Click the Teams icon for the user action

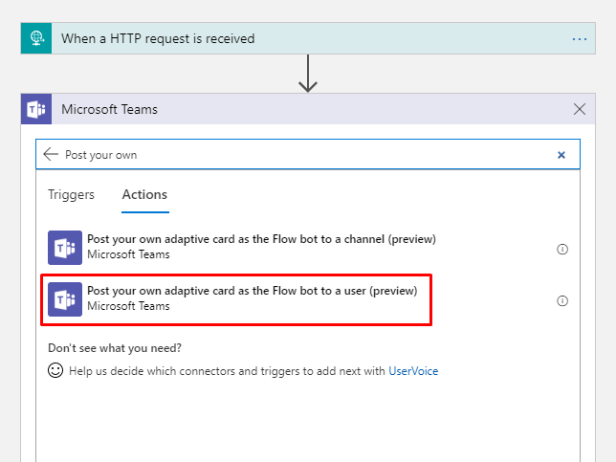click(64, 299)
